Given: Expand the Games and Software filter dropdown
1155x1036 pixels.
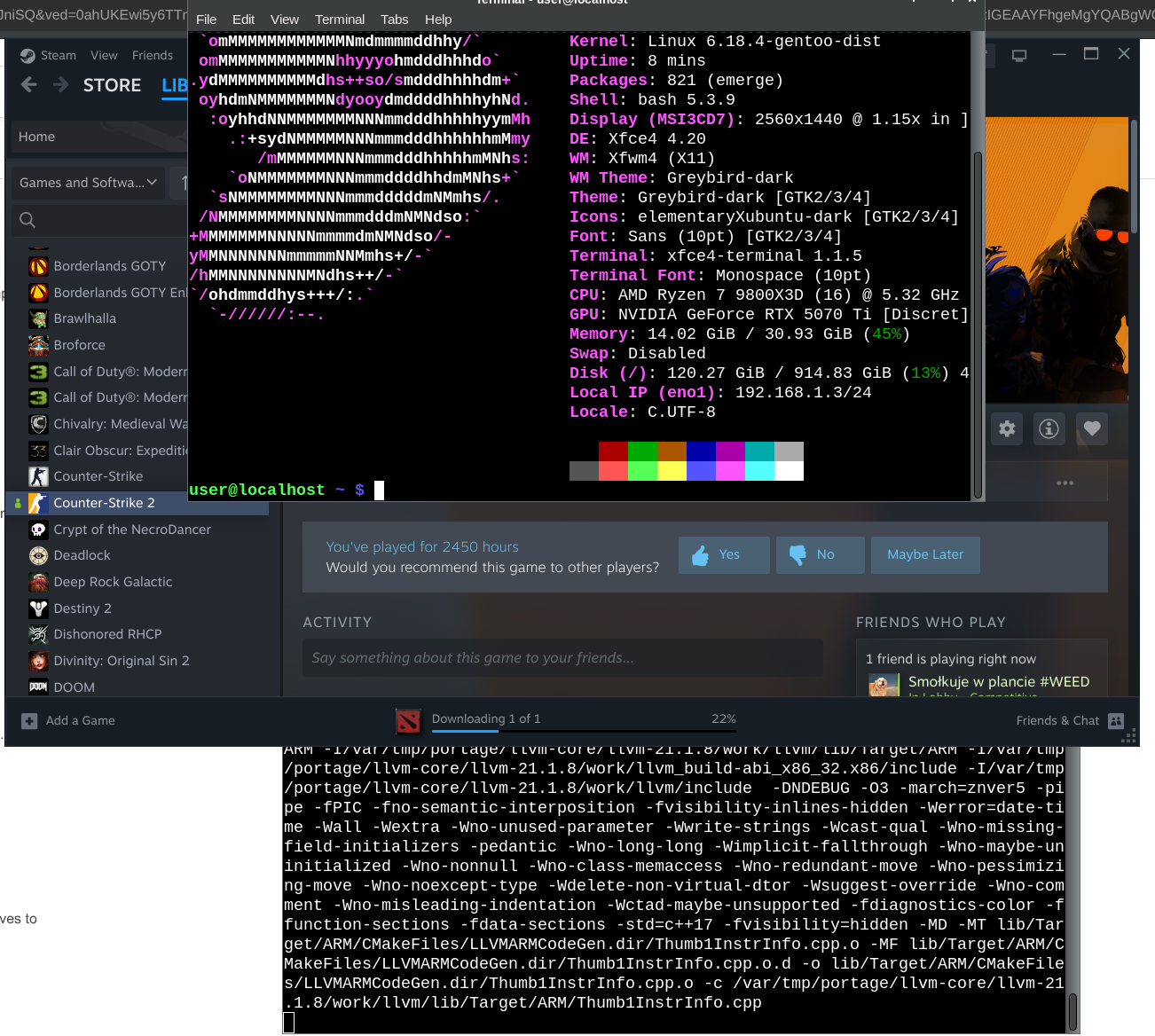Looking at the screenshot, I should click(x=89, y=183).
